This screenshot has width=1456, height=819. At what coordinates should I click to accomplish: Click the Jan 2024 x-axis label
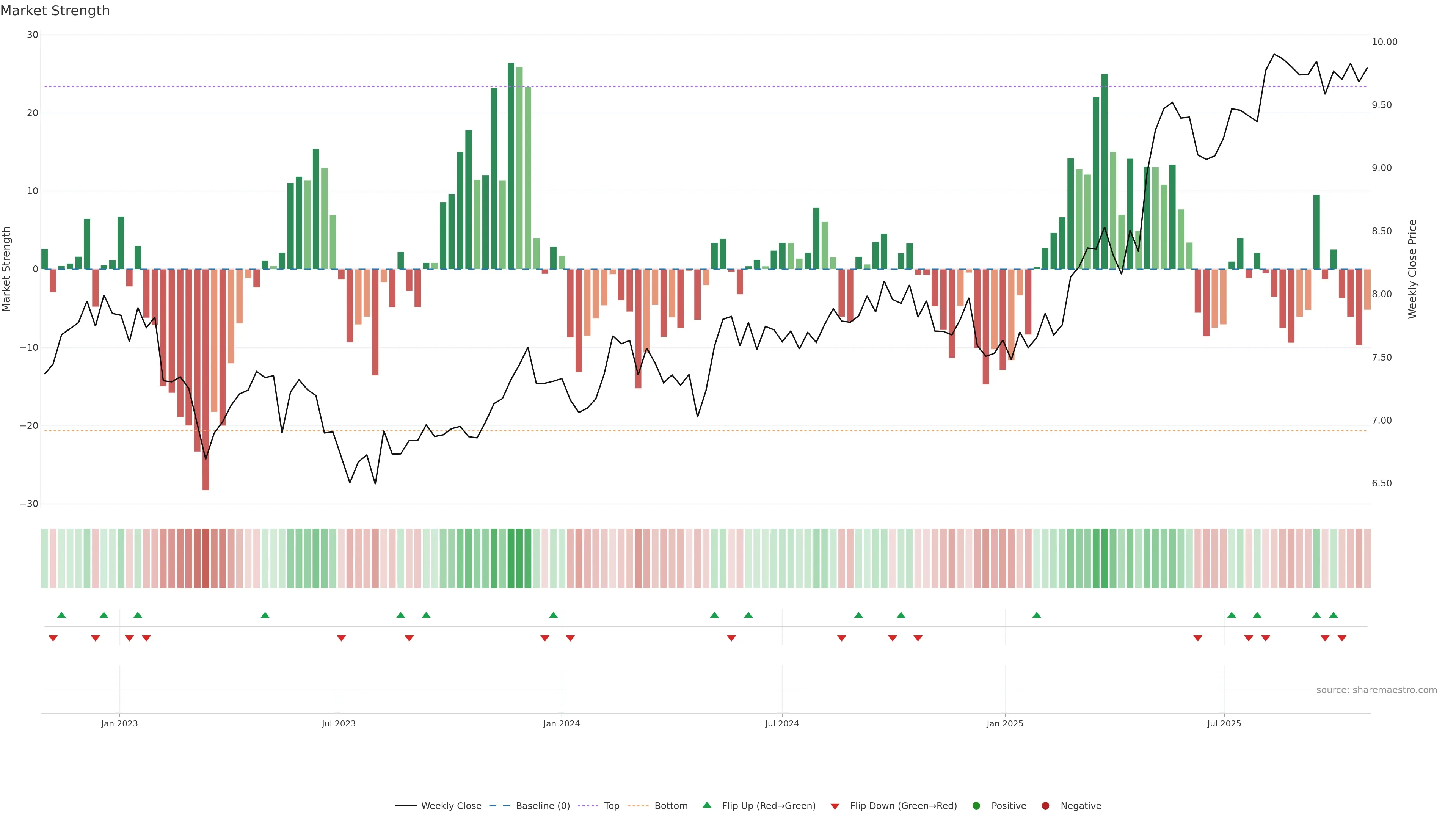tap(561, 723)
